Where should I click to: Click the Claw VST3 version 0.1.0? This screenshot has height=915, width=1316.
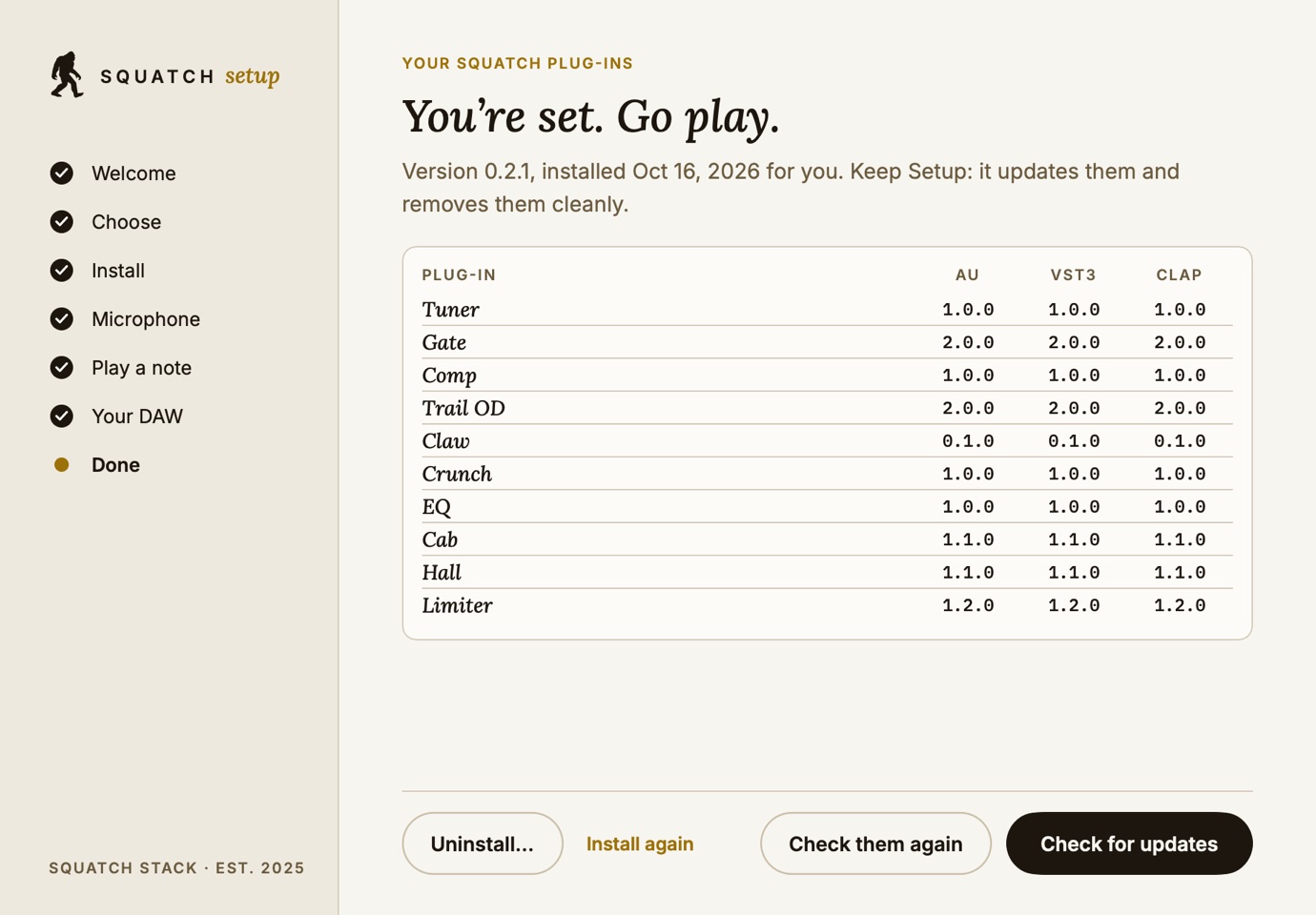tap(1074, 441)
